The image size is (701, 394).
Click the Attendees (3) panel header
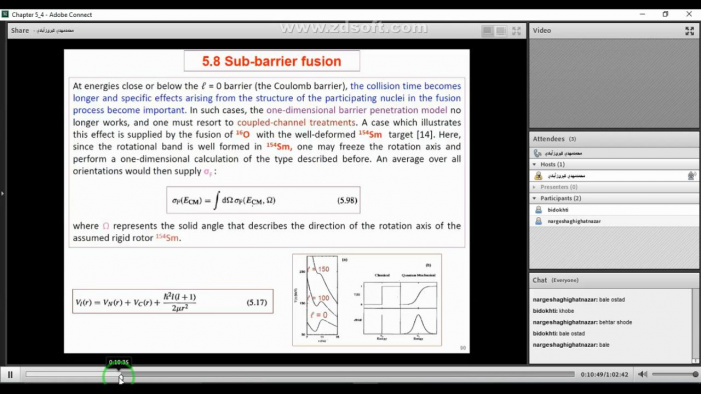point(554,139)
